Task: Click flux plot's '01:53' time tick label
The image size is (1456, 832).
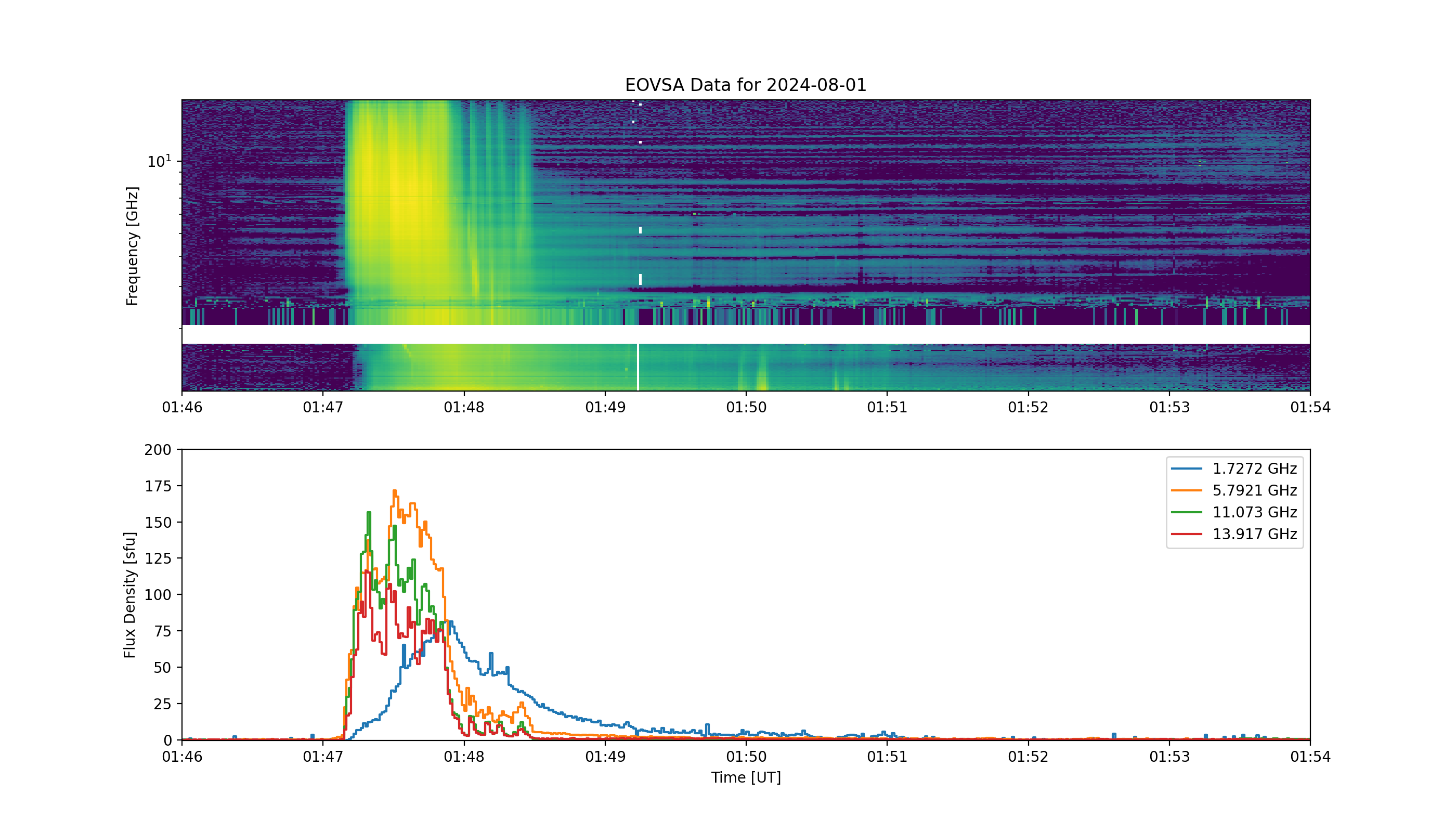Action: tap(1169, 757)
